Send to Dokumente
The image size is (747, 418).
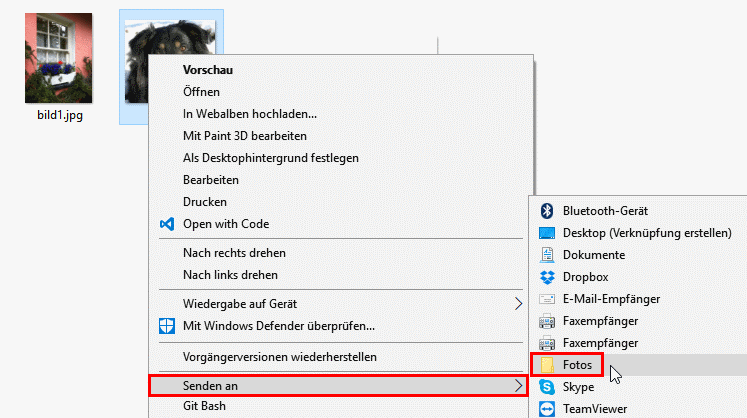click(x=594, y=255)
